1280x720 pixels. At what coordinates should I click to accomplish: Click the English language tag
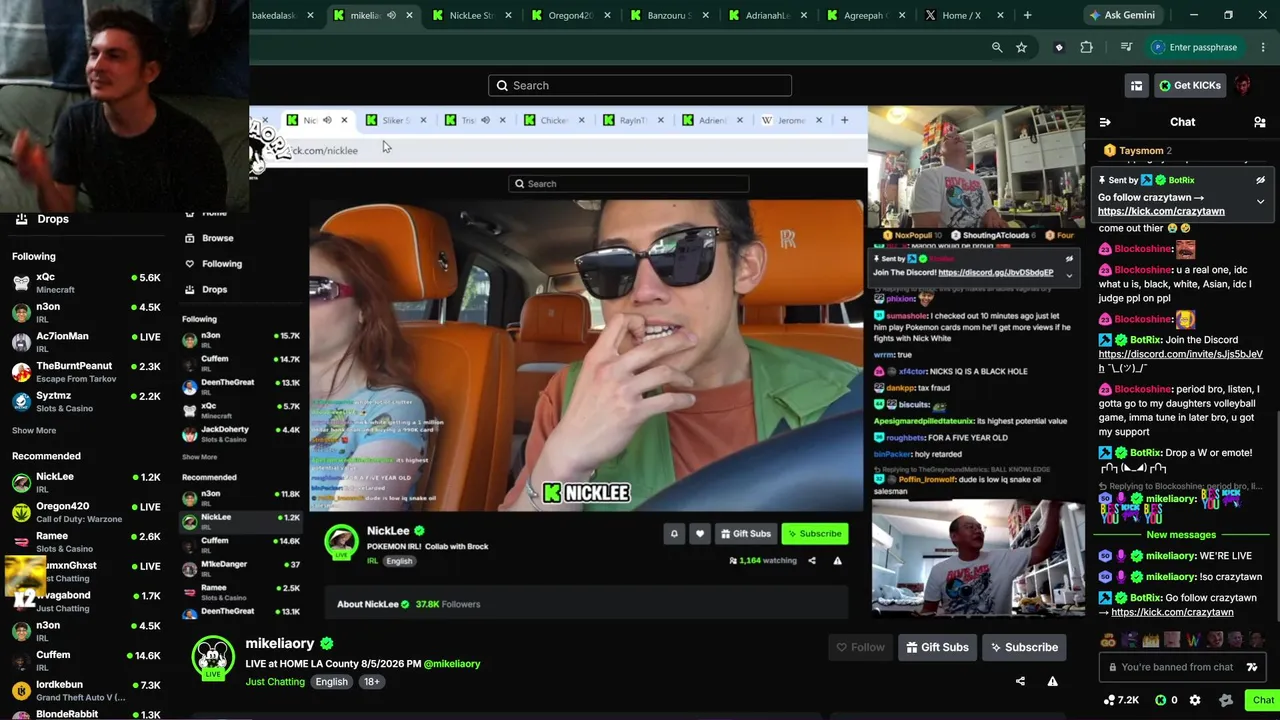click(x=331, y=682)
